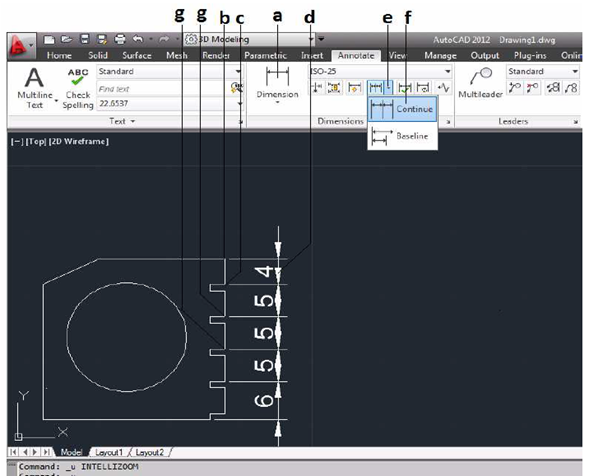Click the Add Leader icon
The width and height of the screenshot is (589, 476).
[x=515, y=88]
